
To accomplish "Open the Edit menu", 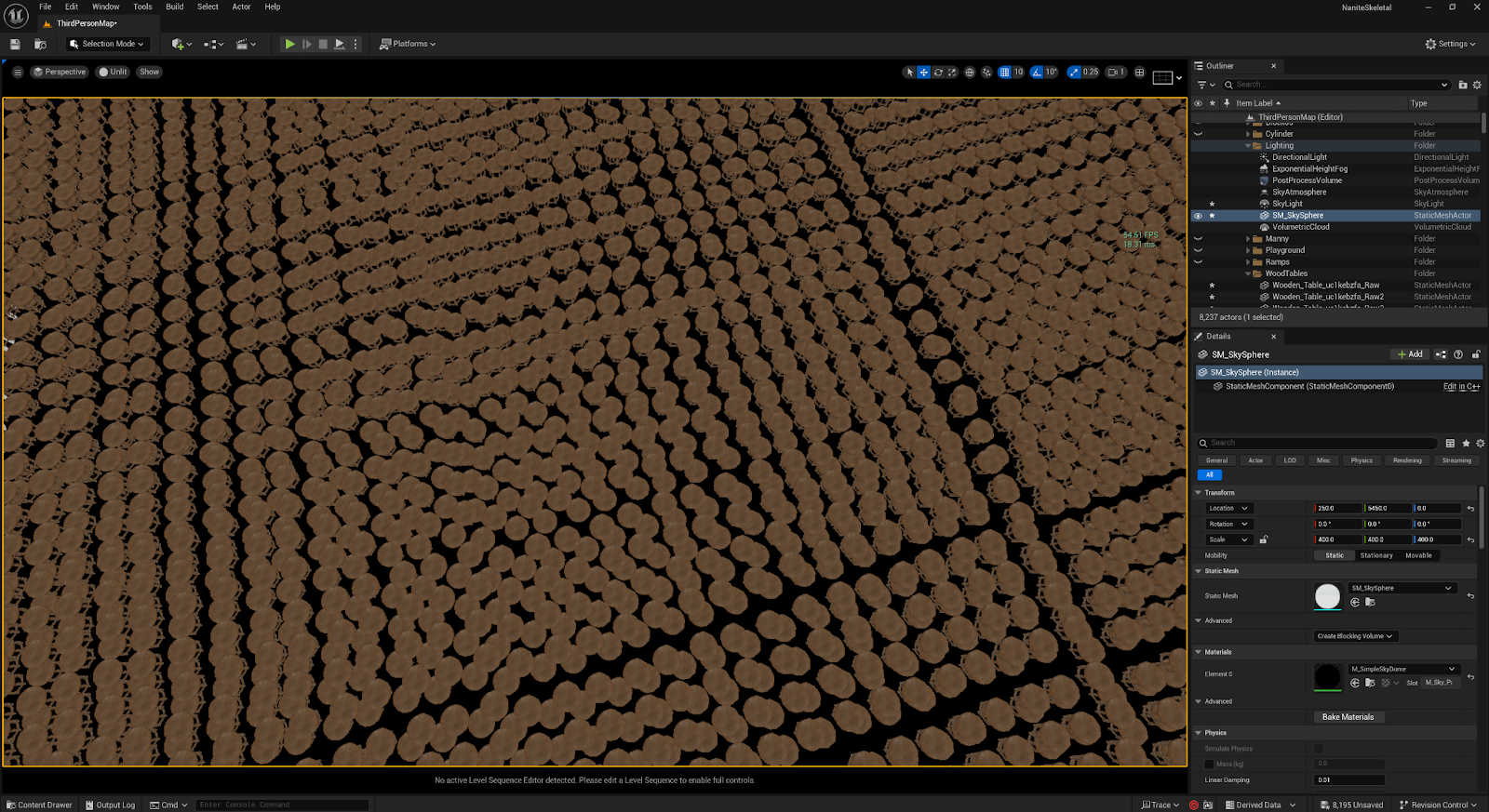I will [x=72, y=7].
